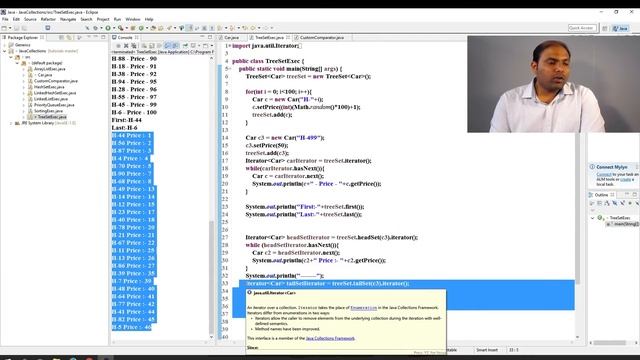Click the New file toolbar icon
This screenshot has width=640, height=360.
coord(4,28)
